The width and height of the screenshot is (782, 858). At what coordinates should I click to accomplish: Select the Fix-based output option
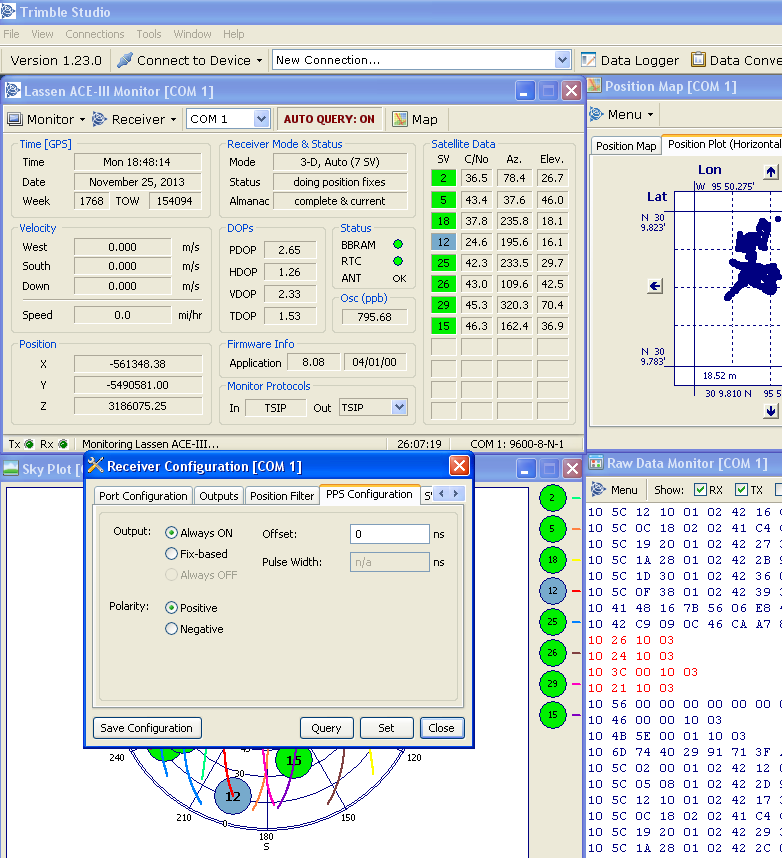tap(171, 554)
